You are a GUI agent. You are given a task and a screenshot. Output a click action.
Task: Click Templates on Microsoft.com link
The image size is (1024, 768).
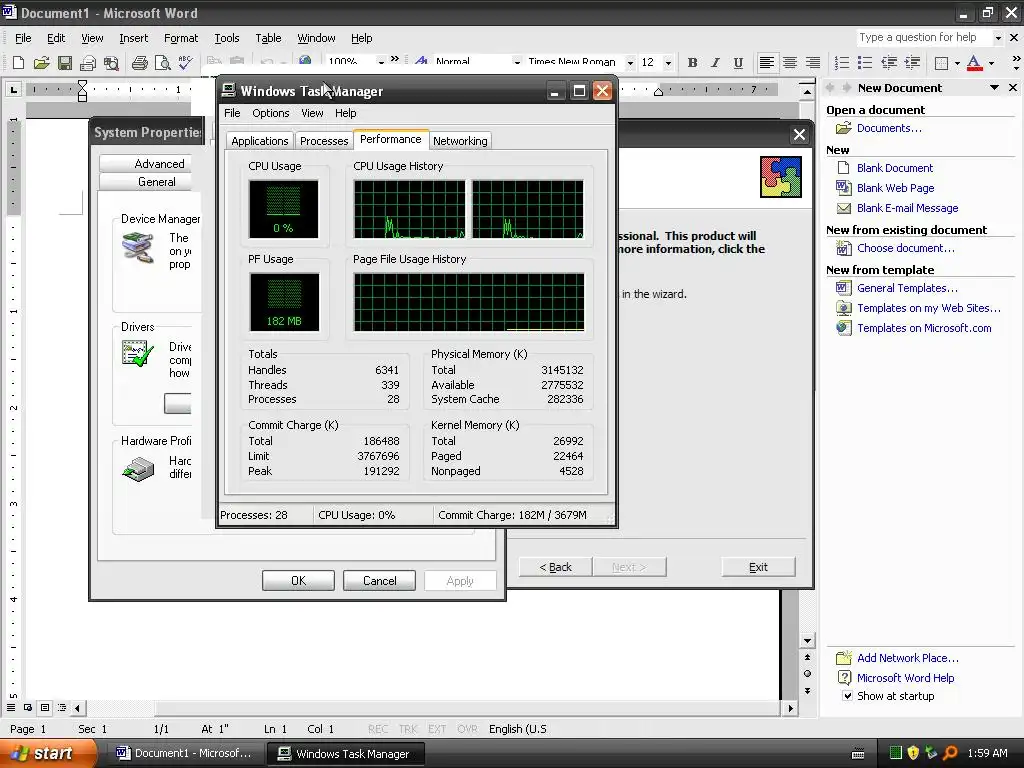point(924,328)
